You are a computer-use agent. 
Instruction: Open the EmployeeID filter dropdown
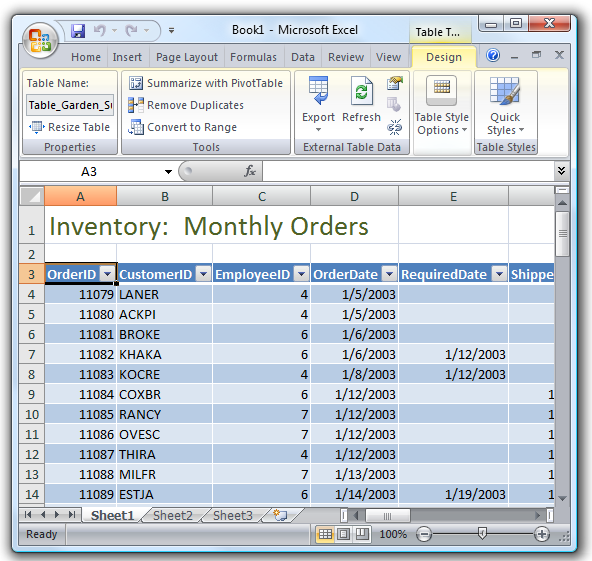302,274
